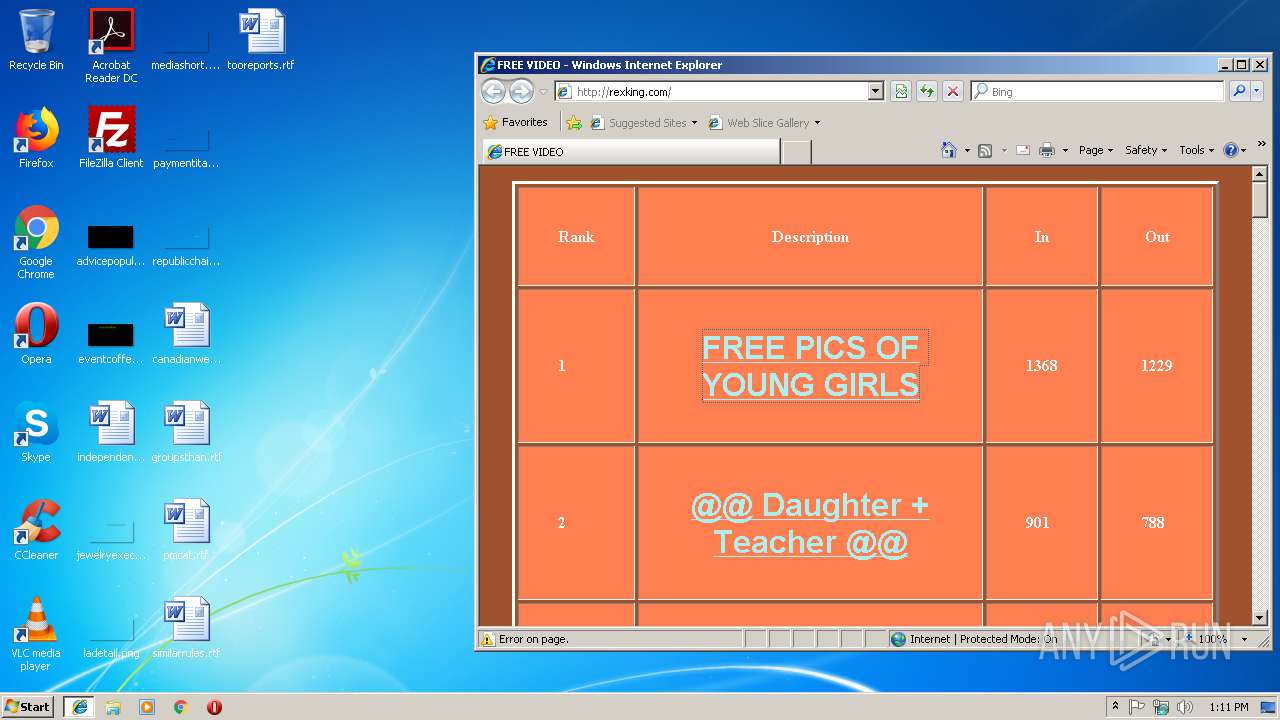
Task: Click the Out value 788 cell
Action: pos(1157,523)
